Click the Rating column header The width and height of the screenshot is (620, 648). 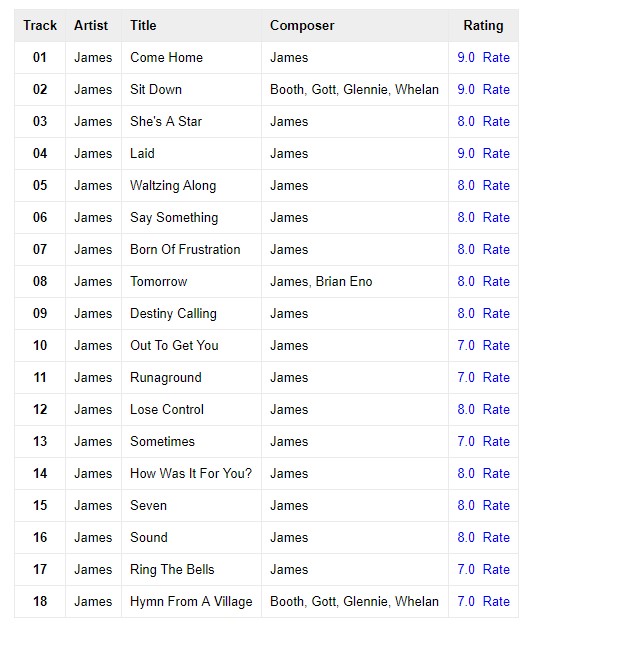coord(483,25)
